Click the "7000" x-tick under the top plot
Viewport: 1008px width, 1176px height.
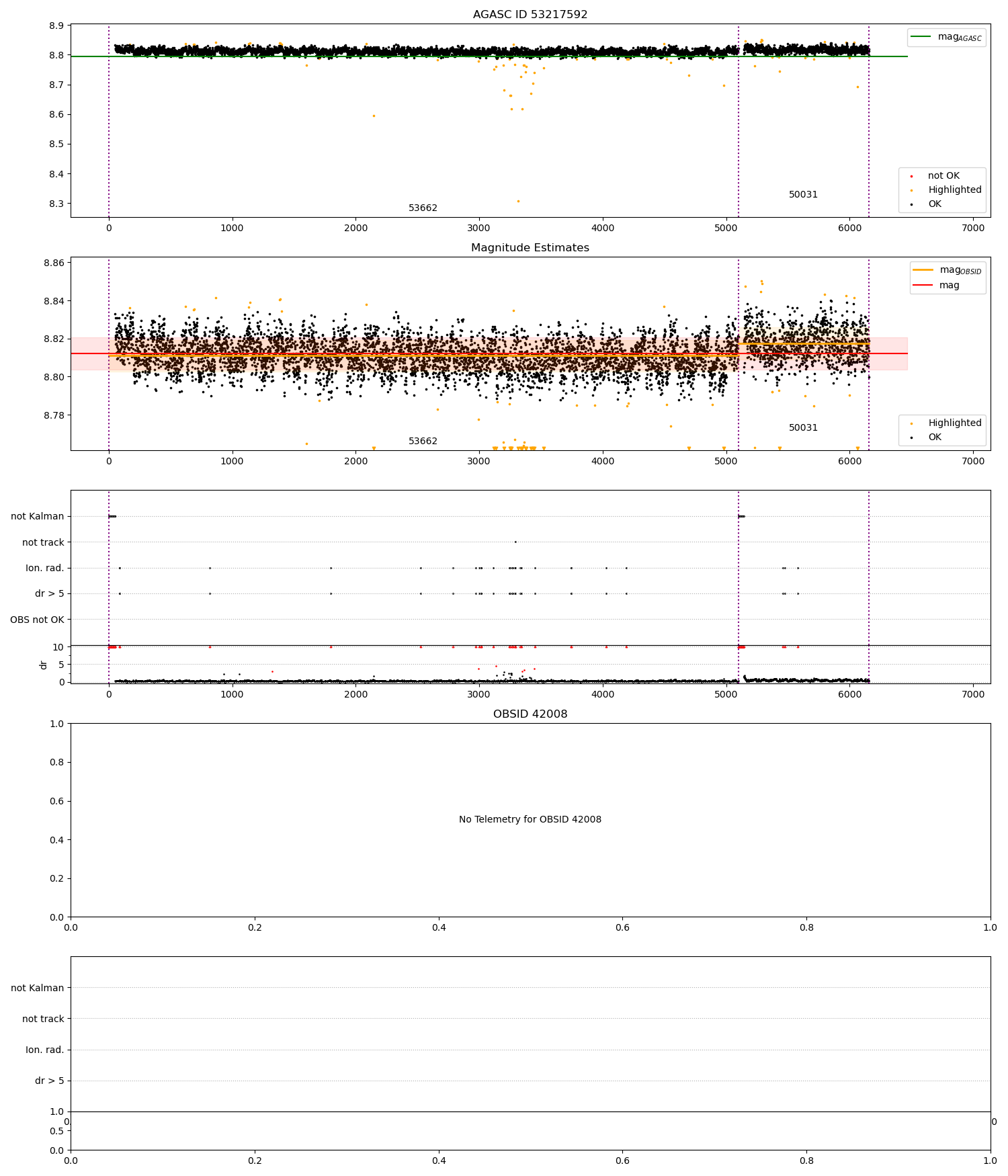(x=973, y=228)
